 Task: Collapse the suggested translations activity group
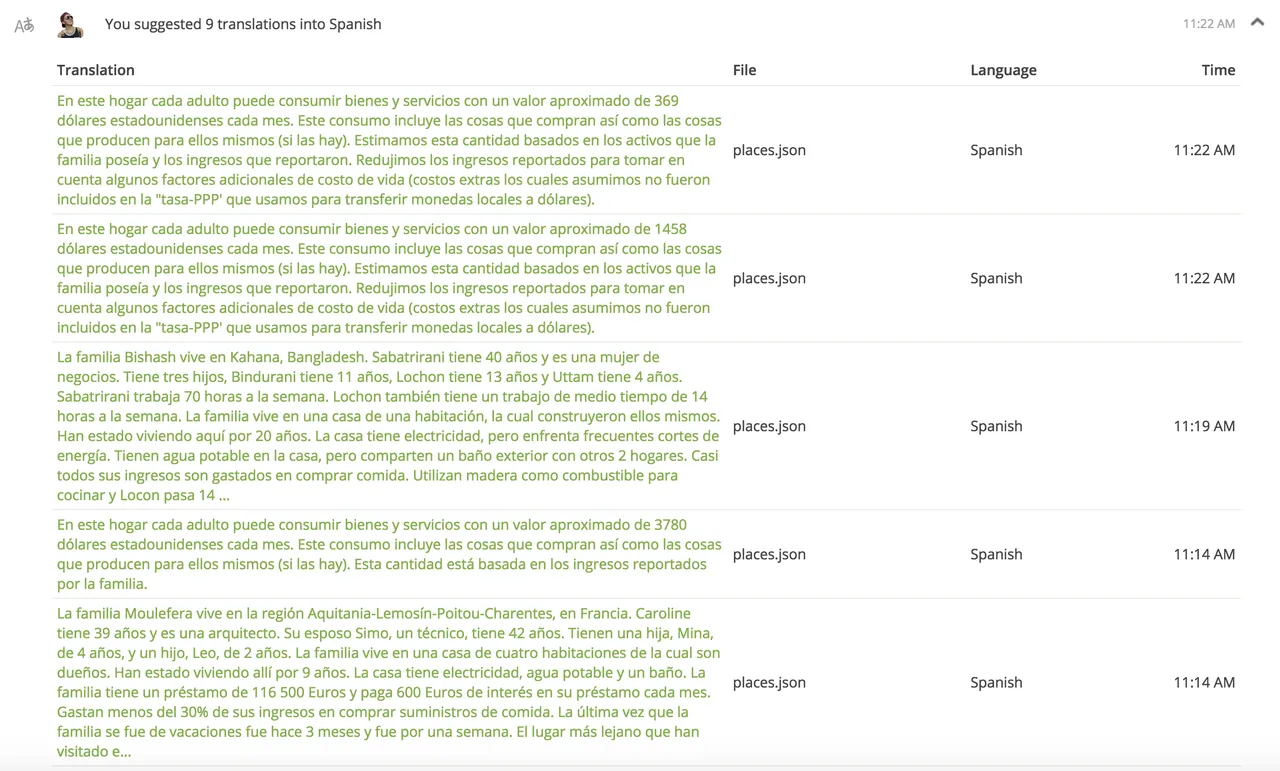1257,23
